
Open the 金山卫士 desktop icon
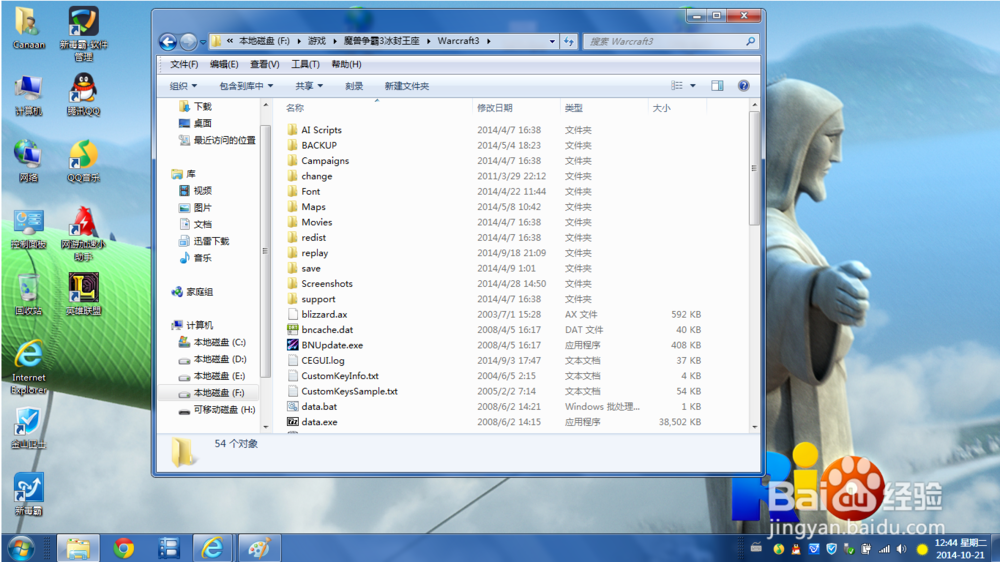[29, 428]
